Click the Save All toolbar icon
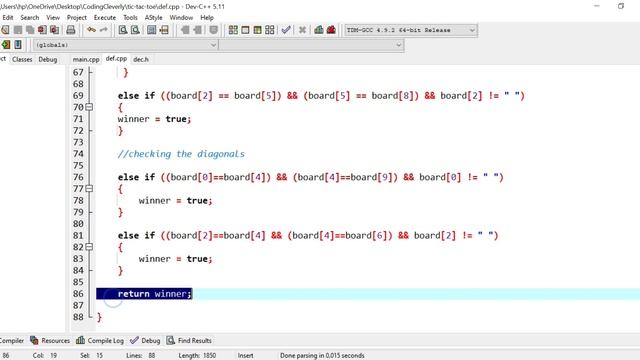 point(30,30)
